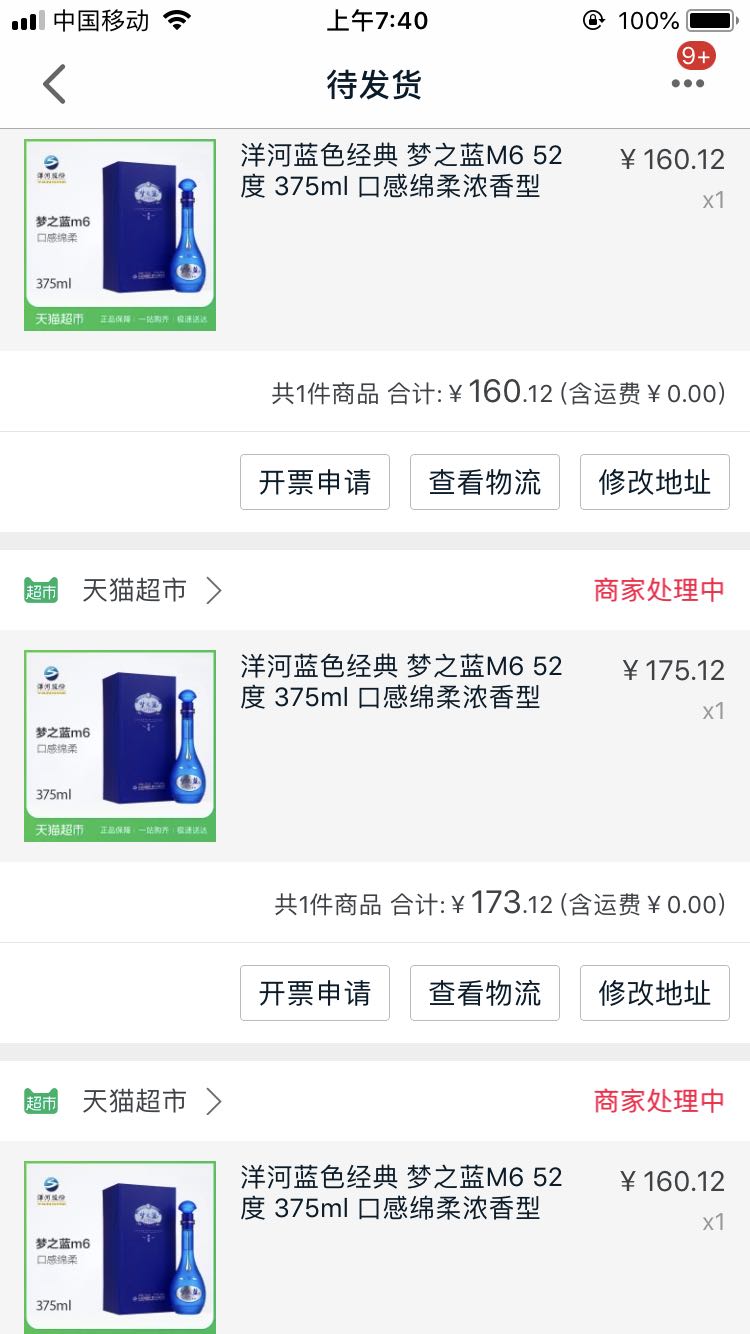Open 天猫超市 store link in second order
The height and width of the screenshot is (1334, 750).
[x=134, y=591]
